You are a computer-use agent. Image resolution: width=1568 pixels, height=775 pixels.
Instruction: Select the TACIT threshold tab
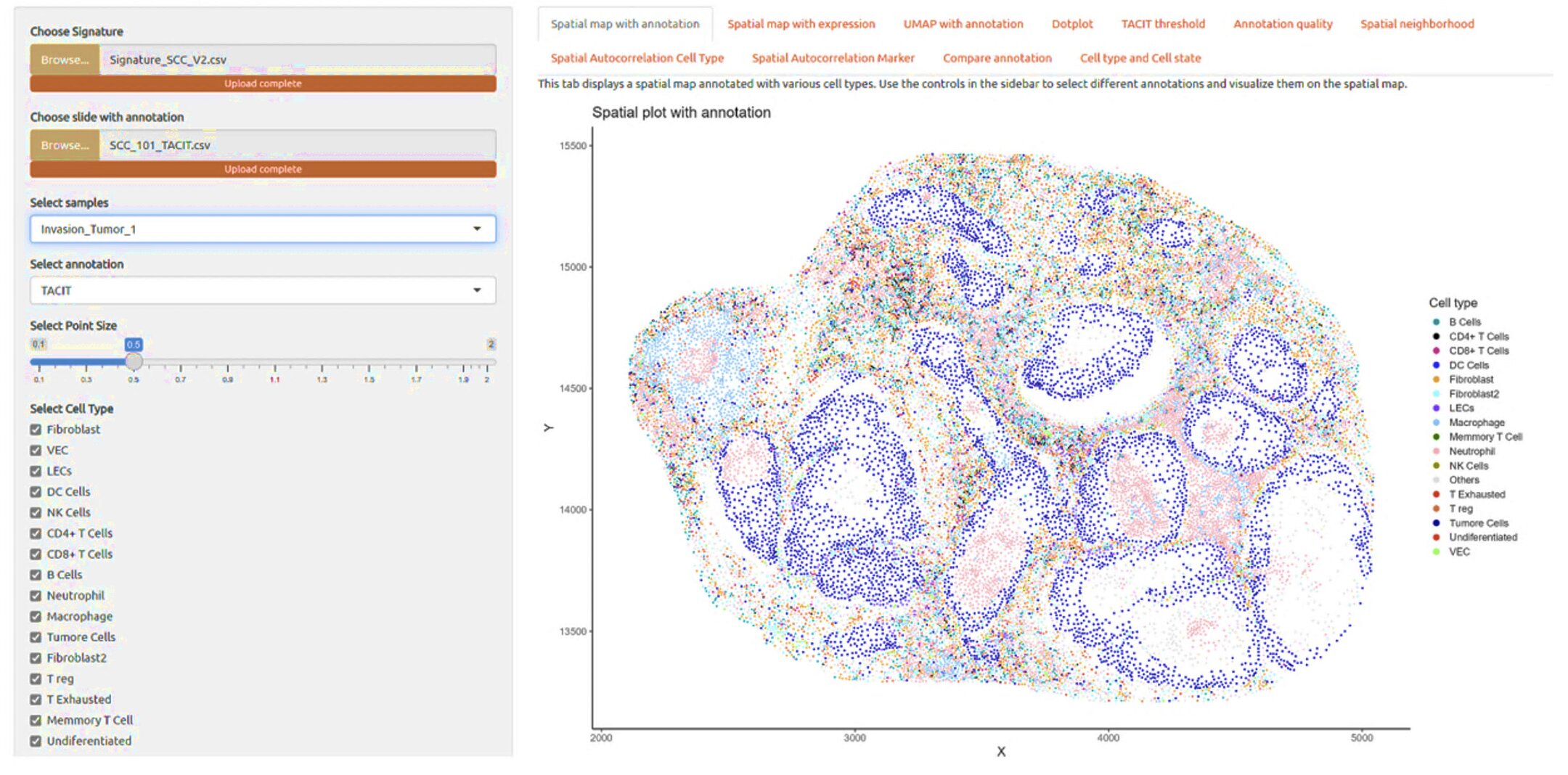coord(1163,24)
